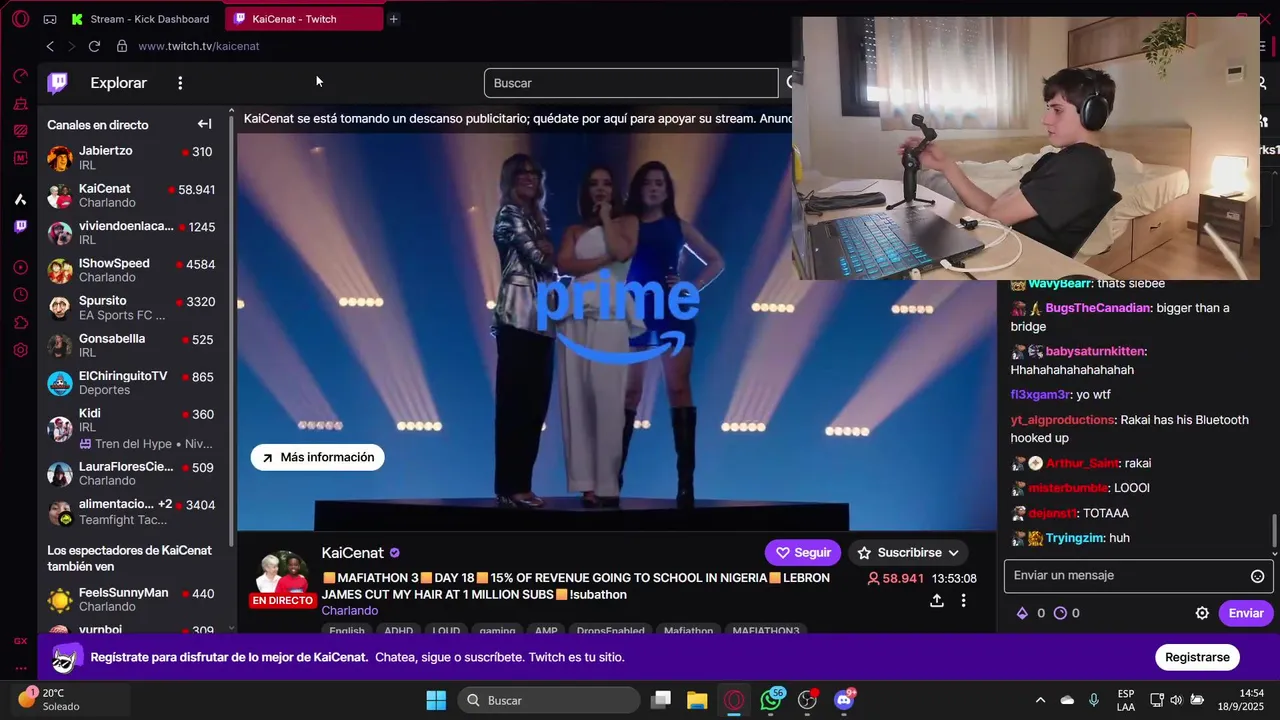Viewport: 1280px width, 720px height.
Task: Open the Twitch panel in Opera sidebar
Action: coord(20,227)
